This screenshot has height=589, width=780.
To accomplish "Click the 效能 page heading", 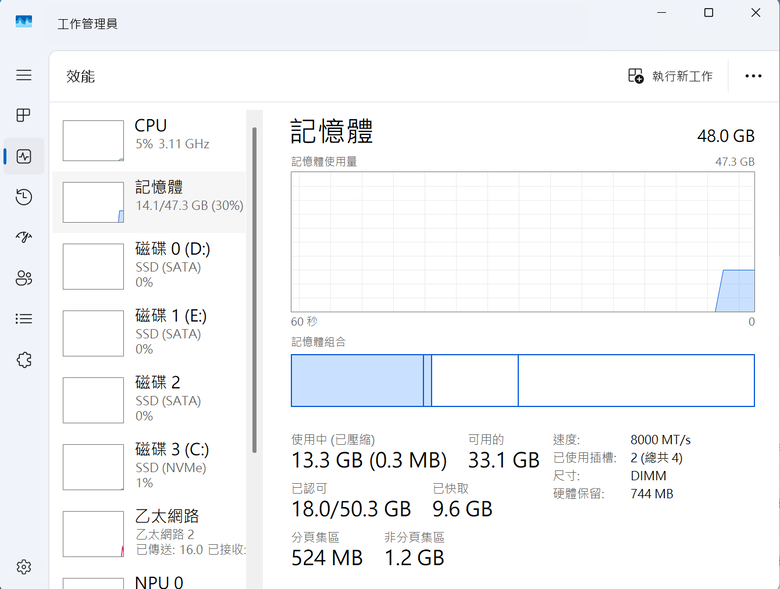I will pyautogui.click(x=81, y=76).
